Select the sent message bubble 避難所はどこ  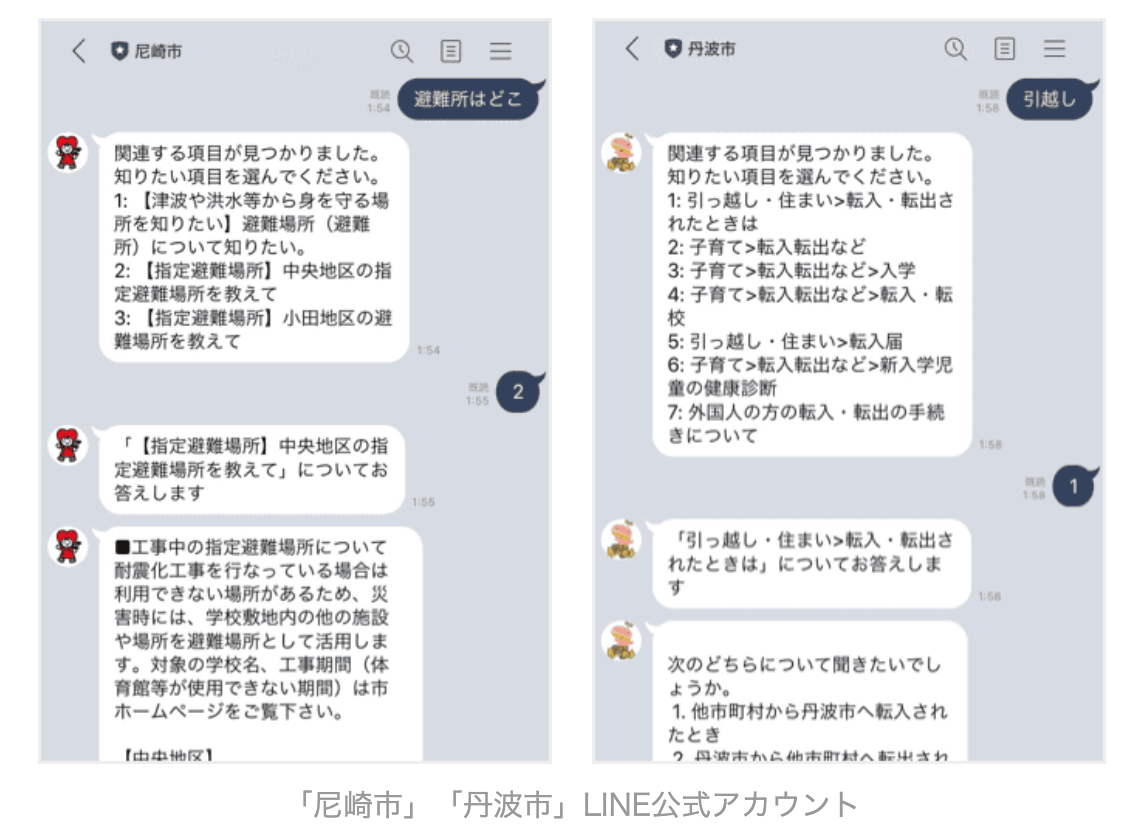pyautogui.click(x=469, y=99)
